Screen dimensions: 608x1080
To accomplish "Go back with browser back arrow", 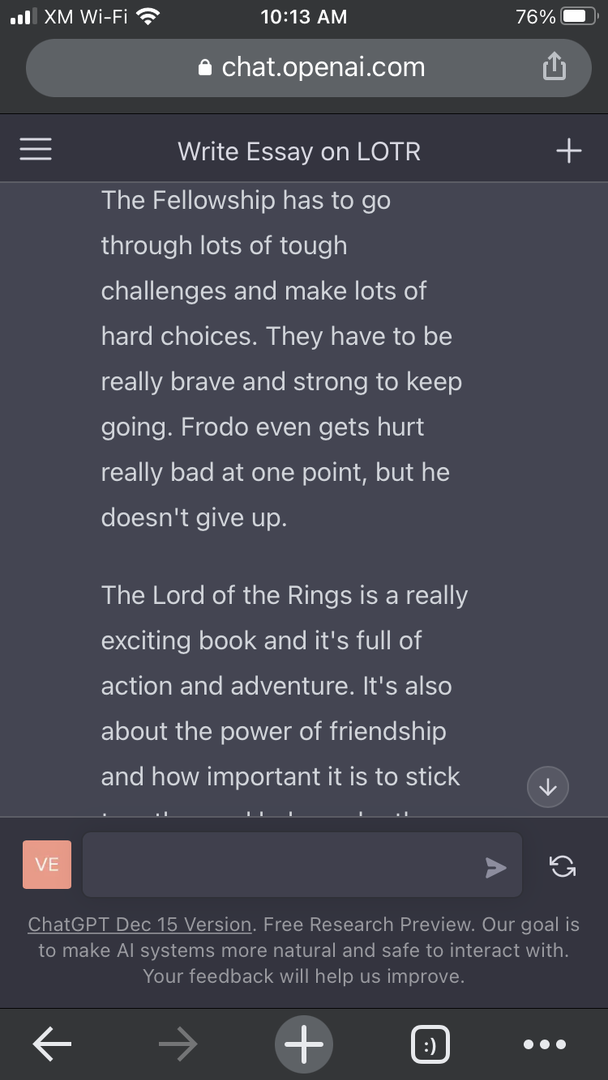I will click(x=52, y=1044).
